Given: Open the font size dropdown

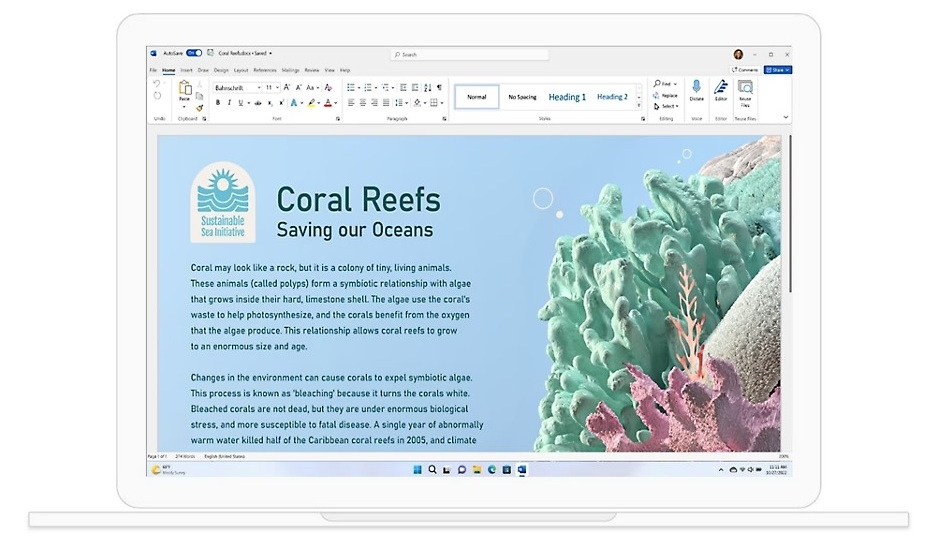Looking at the screenshot, I should click(x=279, y=88).
